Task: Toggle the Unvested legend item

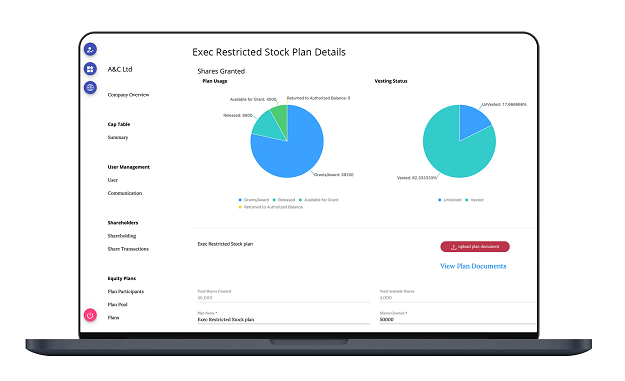Action: 450,200
